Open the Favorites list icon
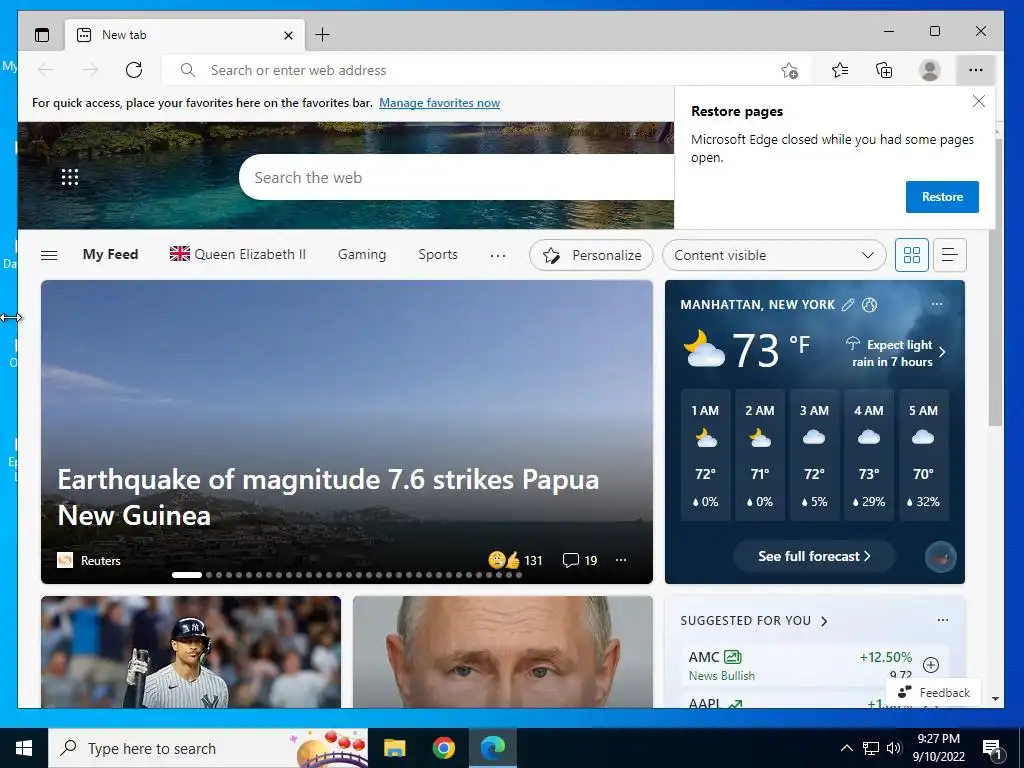 point(840,70)
